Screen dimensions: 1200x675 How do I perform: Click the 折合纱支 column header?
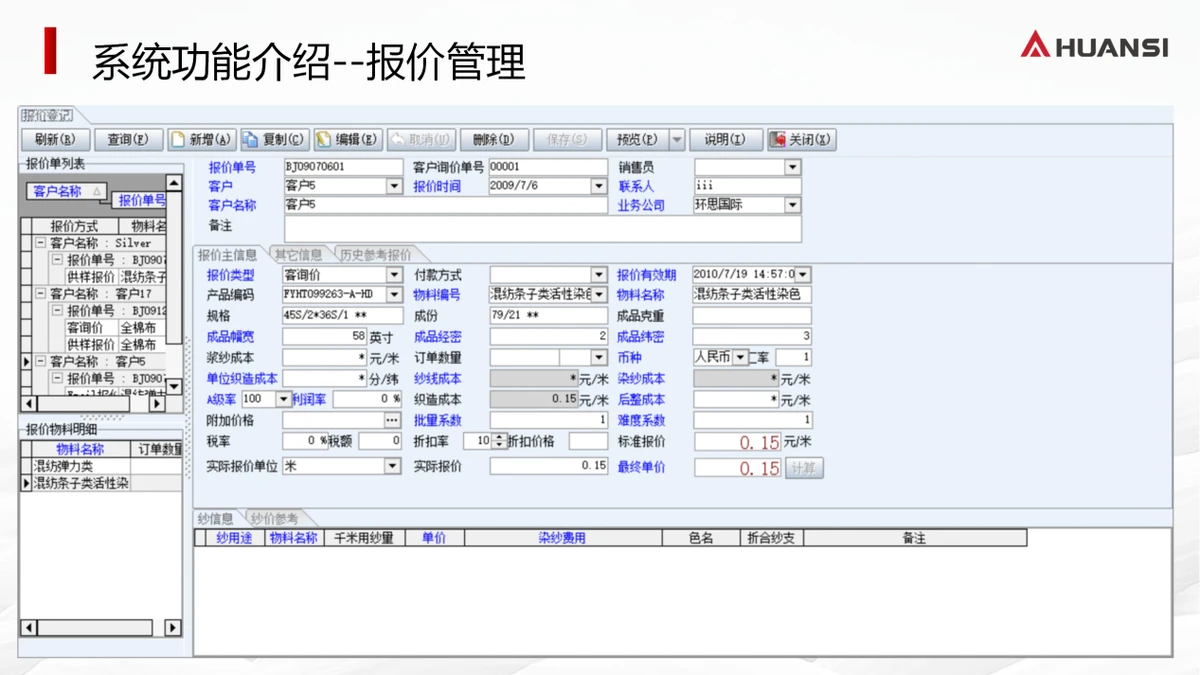tap(771, 538)
